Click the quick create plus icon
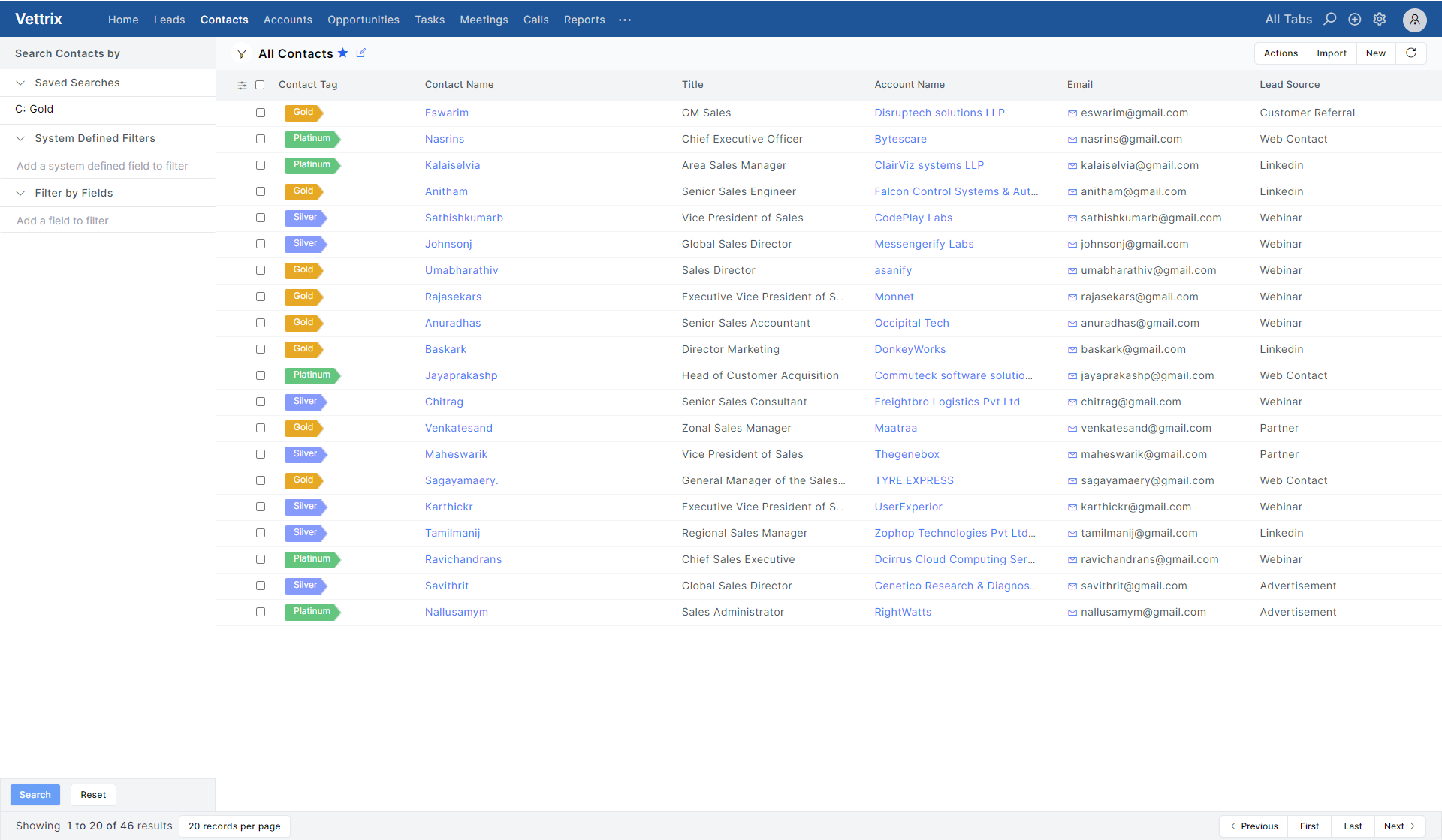Viewport: 1442px width, 840px height. (1355, 19)
